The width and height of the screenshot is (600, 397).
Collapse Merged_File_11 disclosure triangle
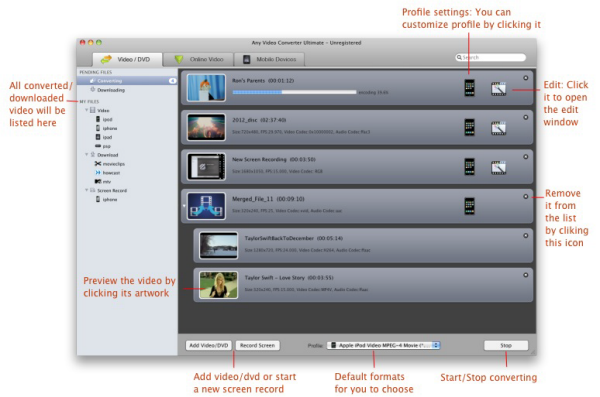pyautogui.click(x=184, y=206)
